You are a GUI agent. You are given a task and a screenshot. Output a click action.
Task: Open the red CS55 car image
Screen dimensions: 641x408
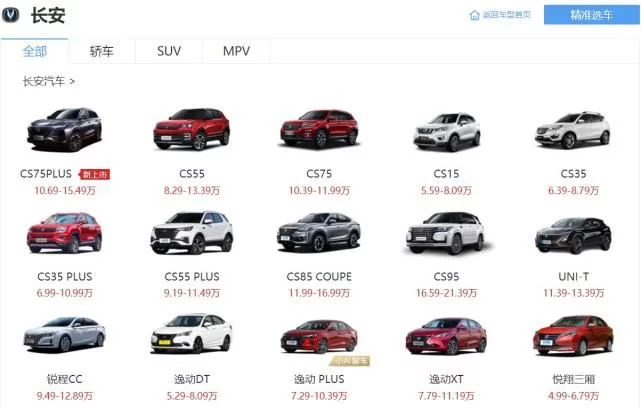pos(192,129)
